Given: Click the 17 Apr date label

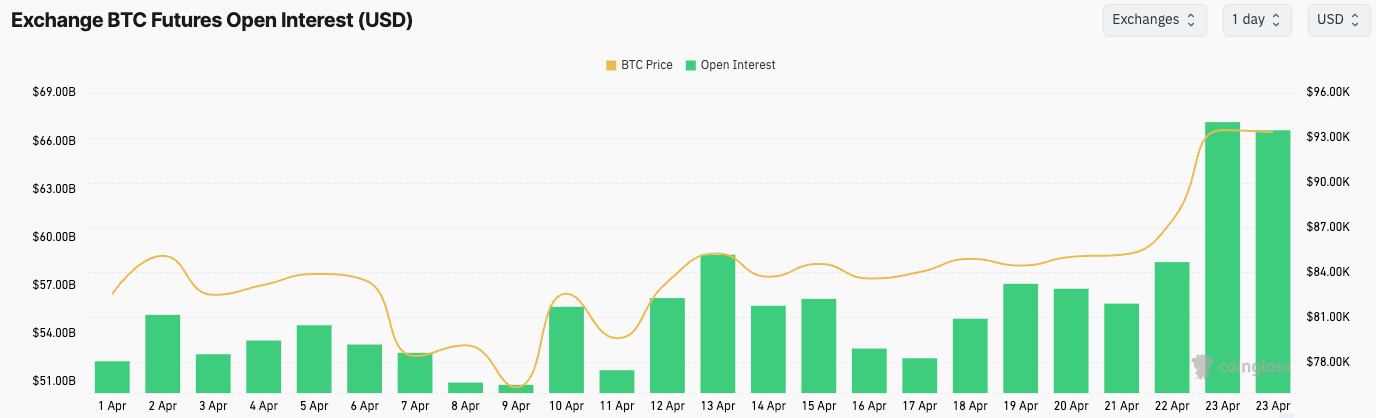Looking at the screenshot, I should pos(919,407).
